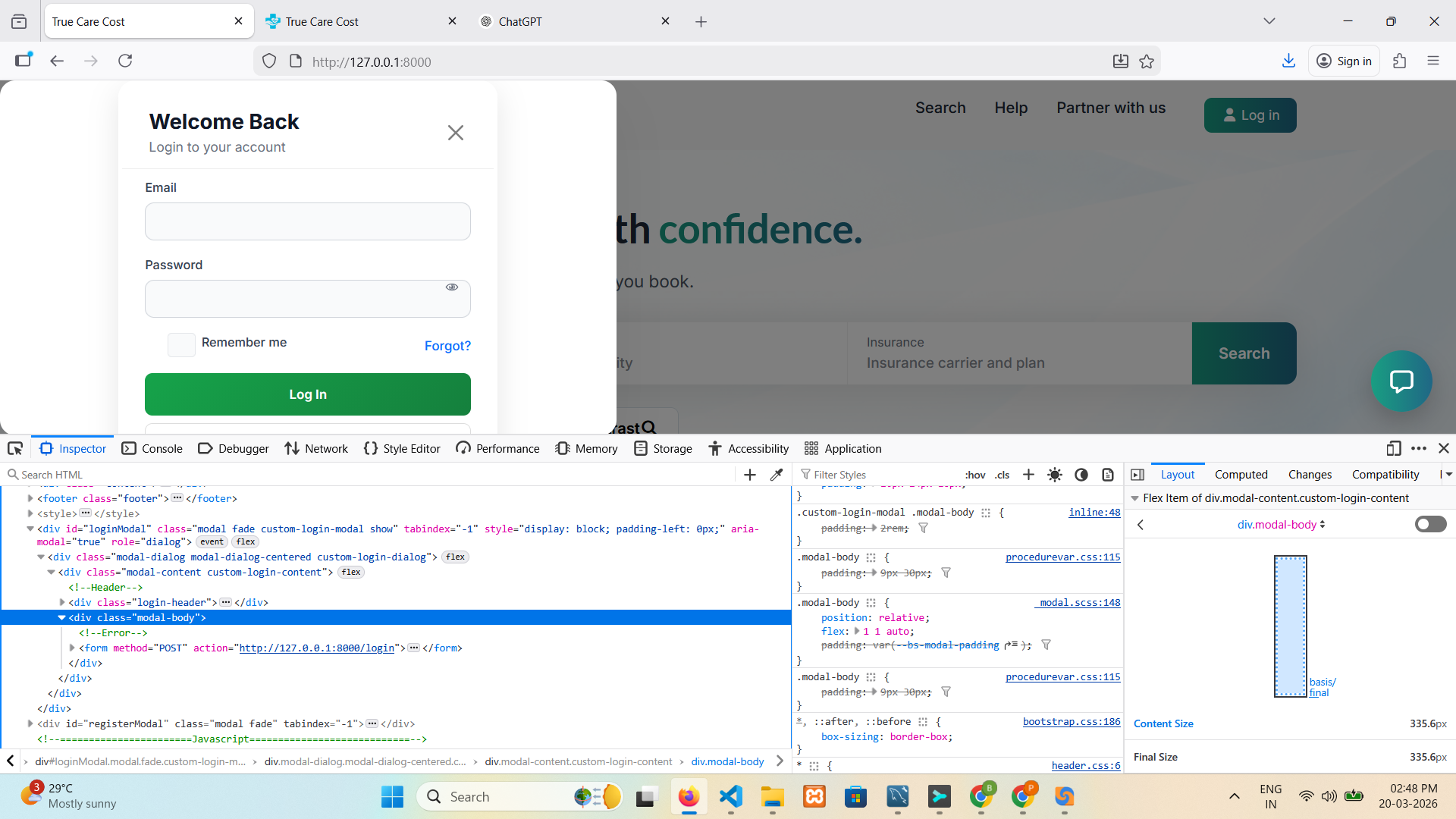Click the element picker icon in DevTools

(x=15, y=448)
